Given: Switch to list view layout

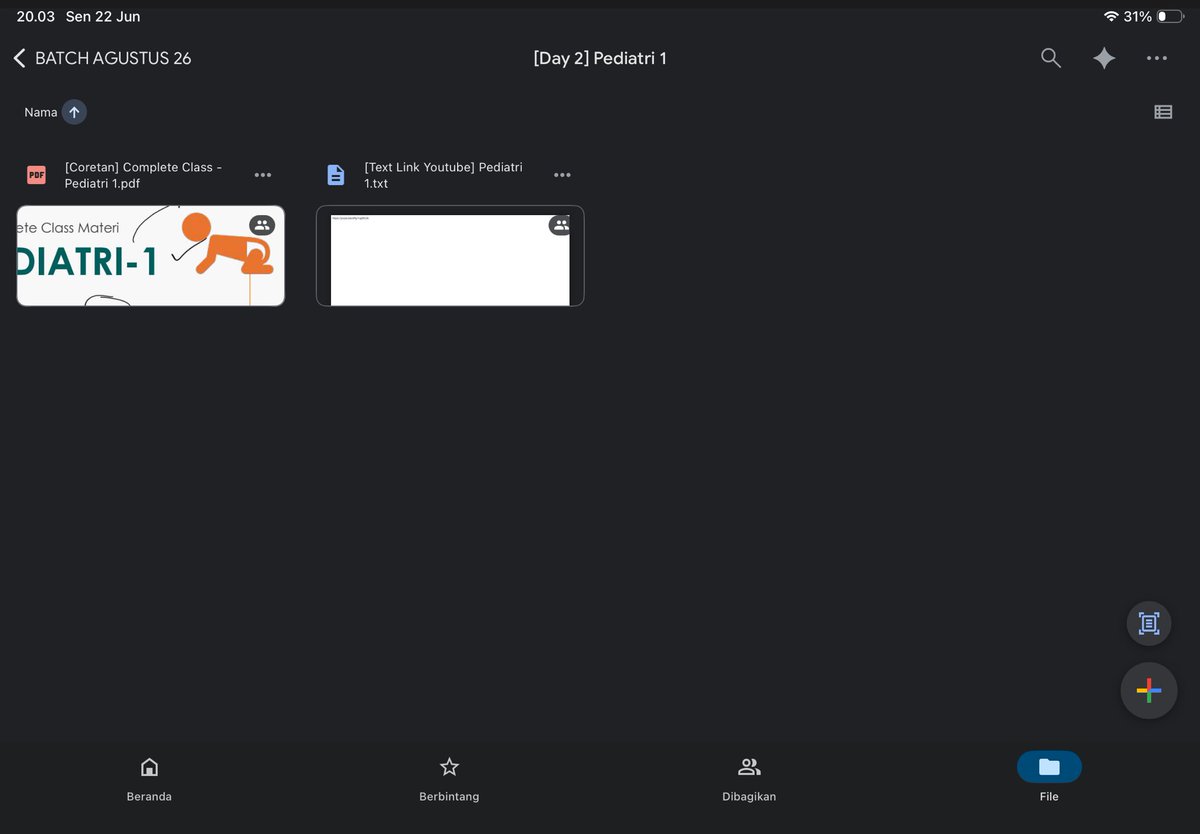Looking at the screenshot, I should click(1163, 112).
